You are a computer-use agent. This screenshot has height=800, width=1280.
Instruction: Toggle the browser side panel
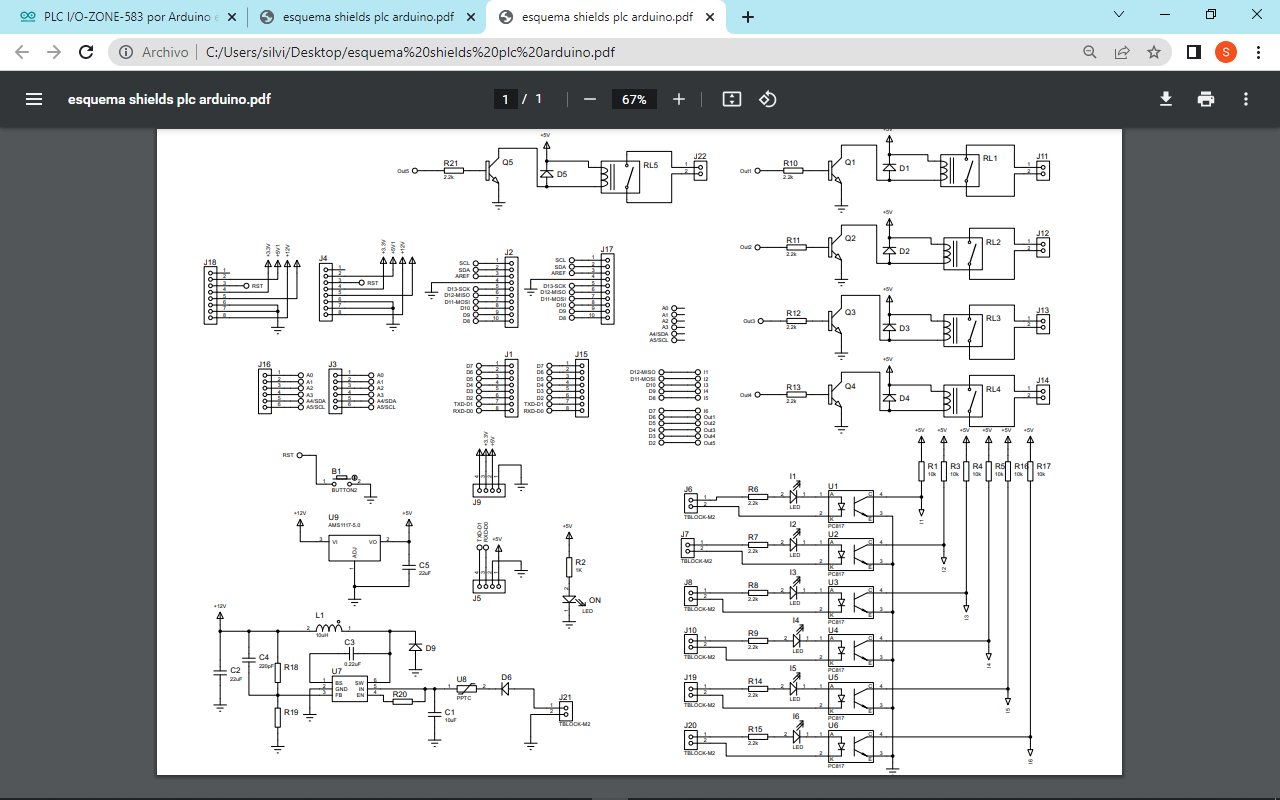point(1193,52)
